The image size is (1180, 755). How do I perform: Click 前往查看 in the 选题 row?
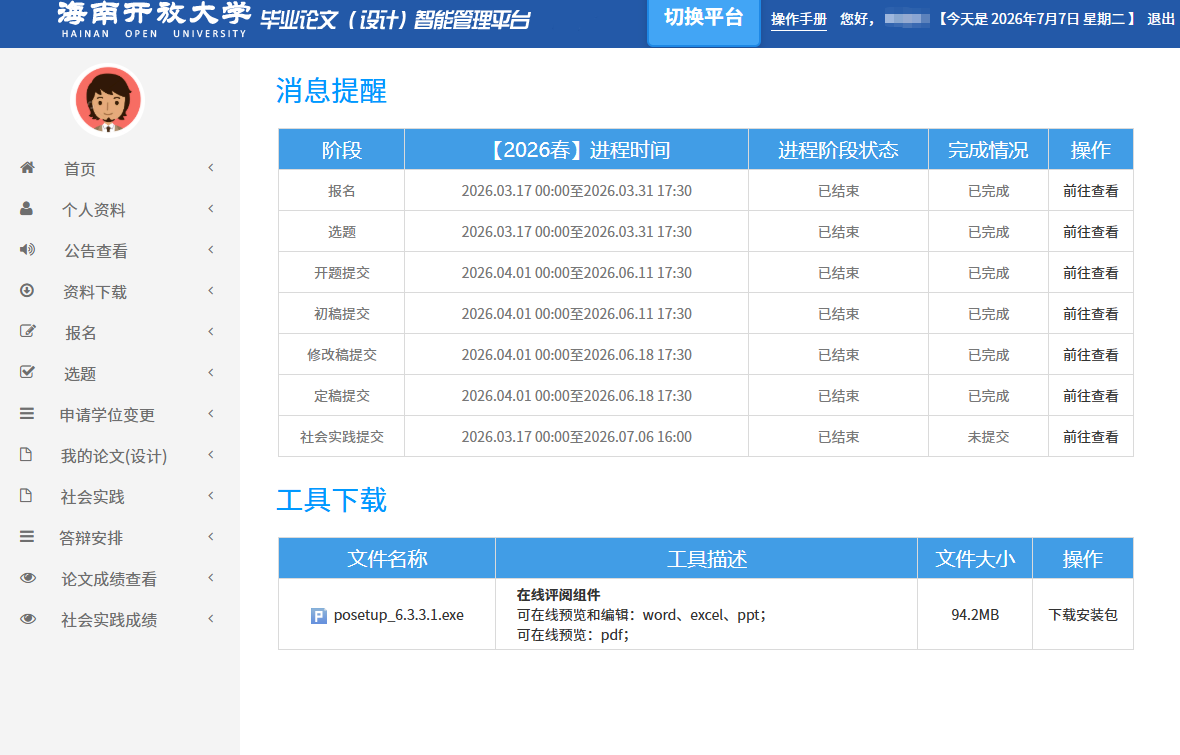pyautogui.click(x=1090, y=232)
